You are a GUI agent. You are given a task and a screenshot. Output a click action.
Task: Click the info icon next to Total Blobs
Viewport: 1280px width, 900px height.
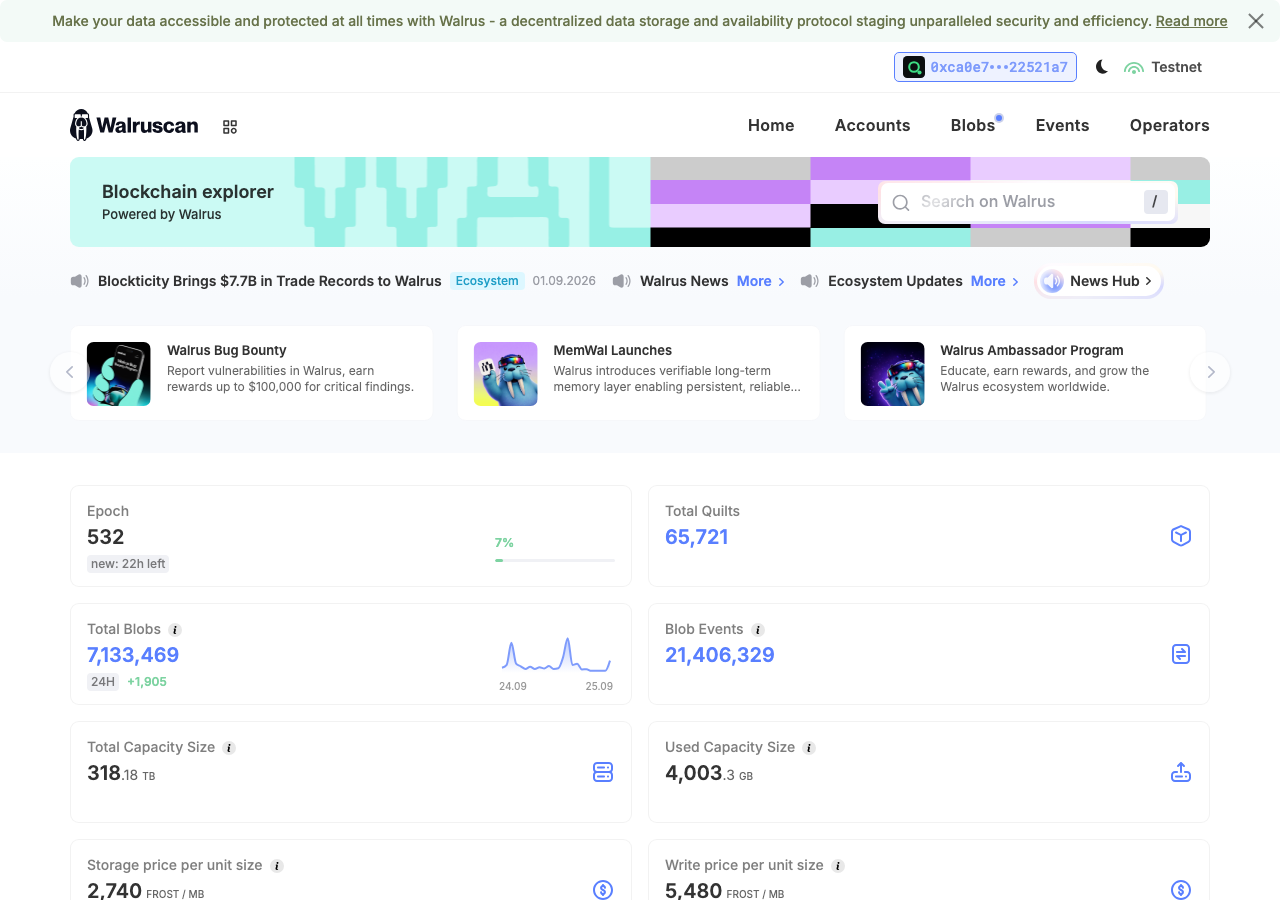pyautogui.click(x=175, y=630)
